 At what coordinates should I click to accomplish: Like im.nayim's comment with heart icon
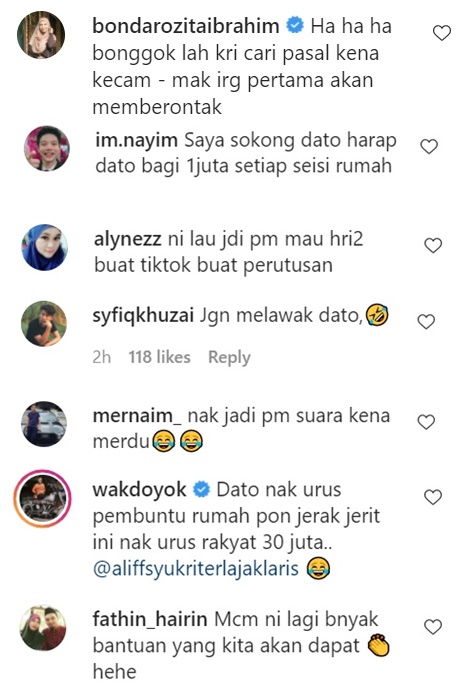pos(429,146)
